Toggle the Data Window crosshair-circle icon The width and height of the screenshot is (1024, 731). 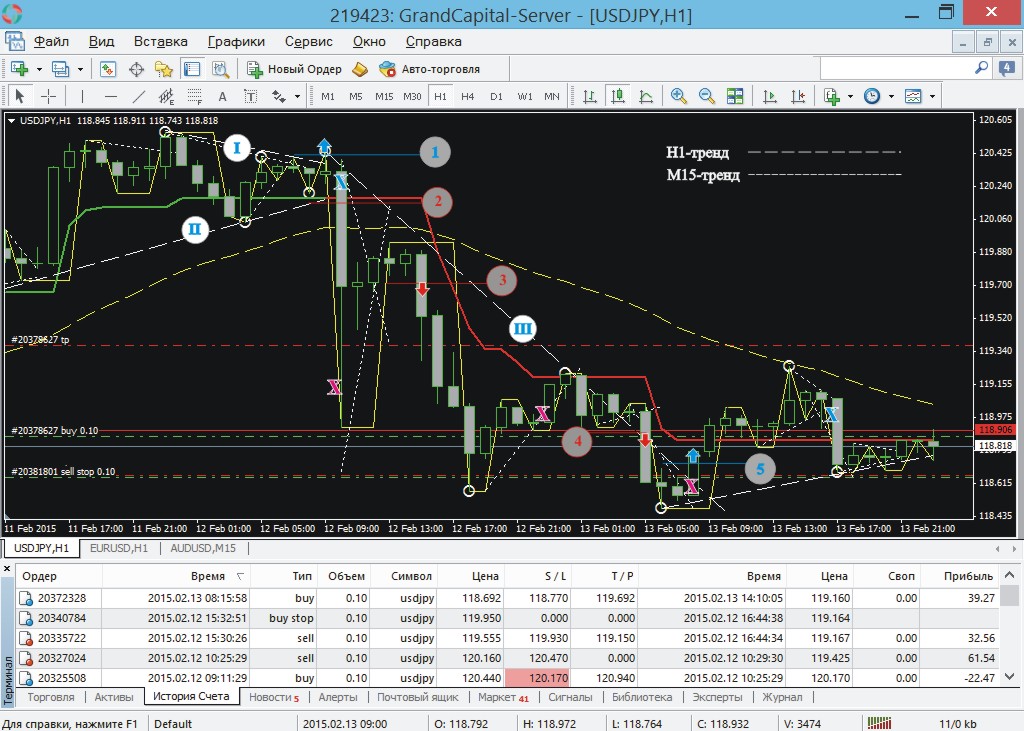136,69
